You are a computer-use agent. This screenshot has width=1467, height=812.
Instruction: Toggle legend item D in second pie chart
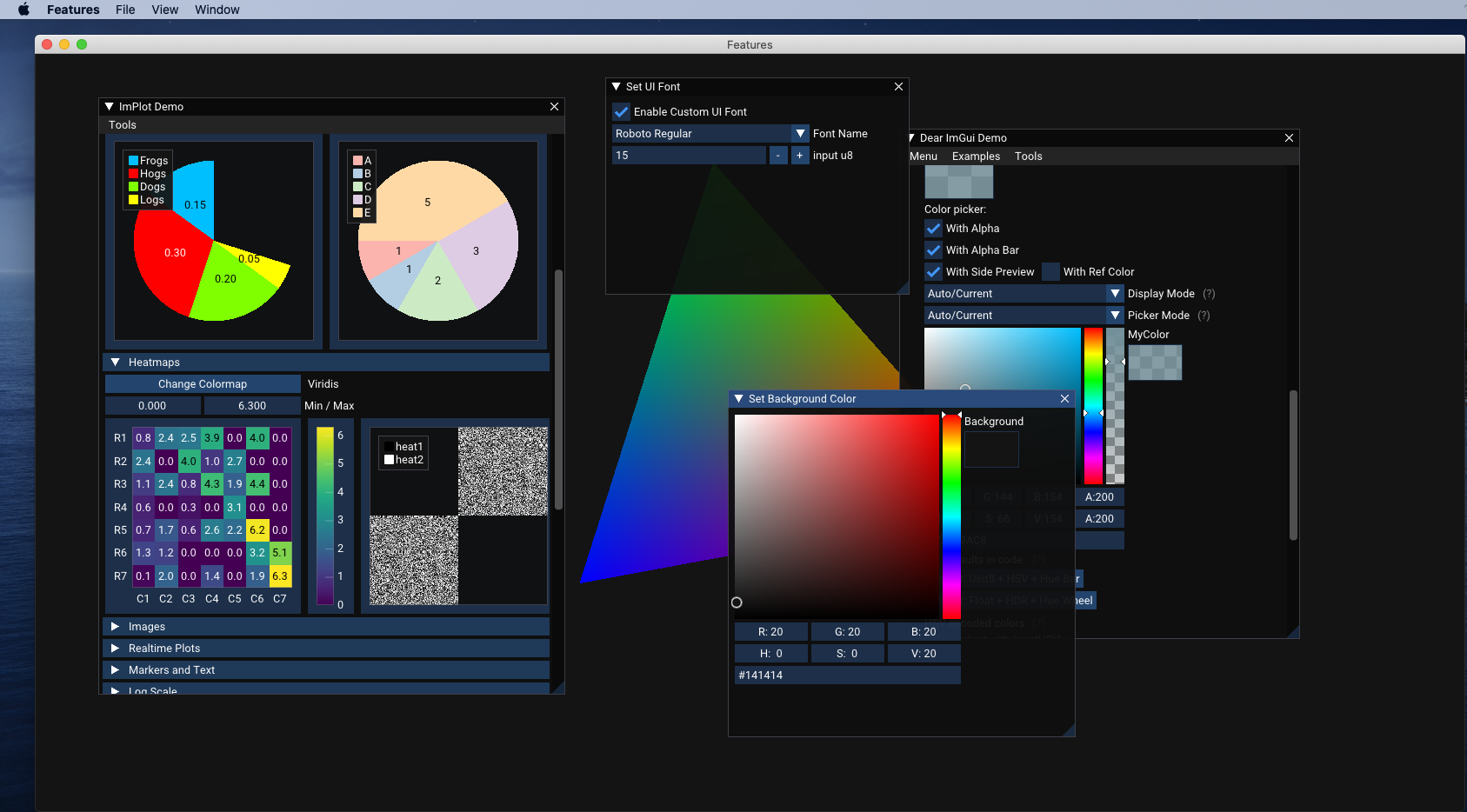click(x=357, y=200)
